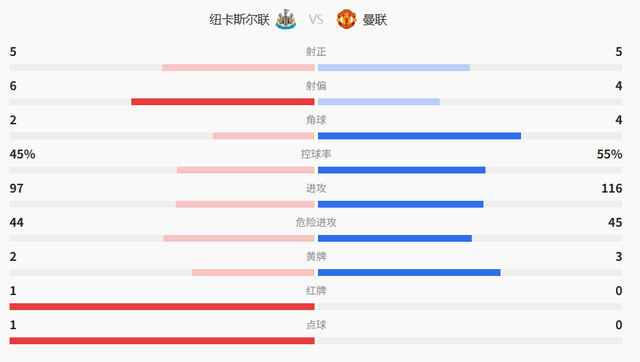Viewport: 640px width, 362px height.
Task: Select the 点球 stat label
Action: click(x=316, y=325)
